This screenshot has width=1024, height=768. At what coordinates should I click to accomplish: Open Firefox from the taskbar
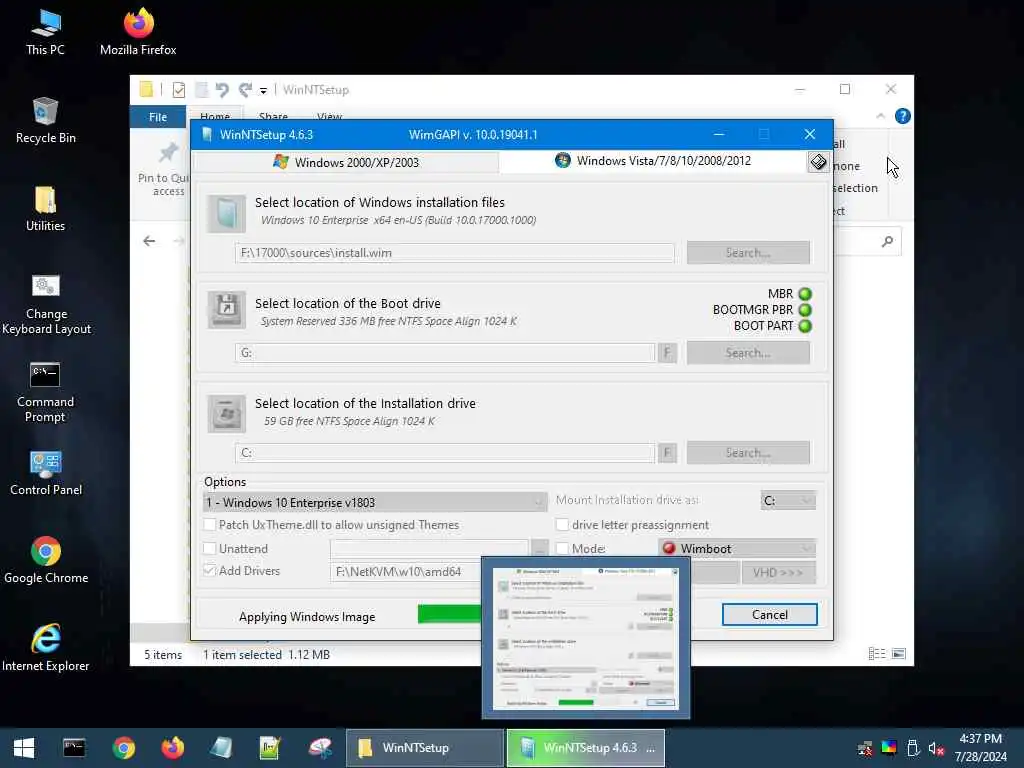point(172,748)
